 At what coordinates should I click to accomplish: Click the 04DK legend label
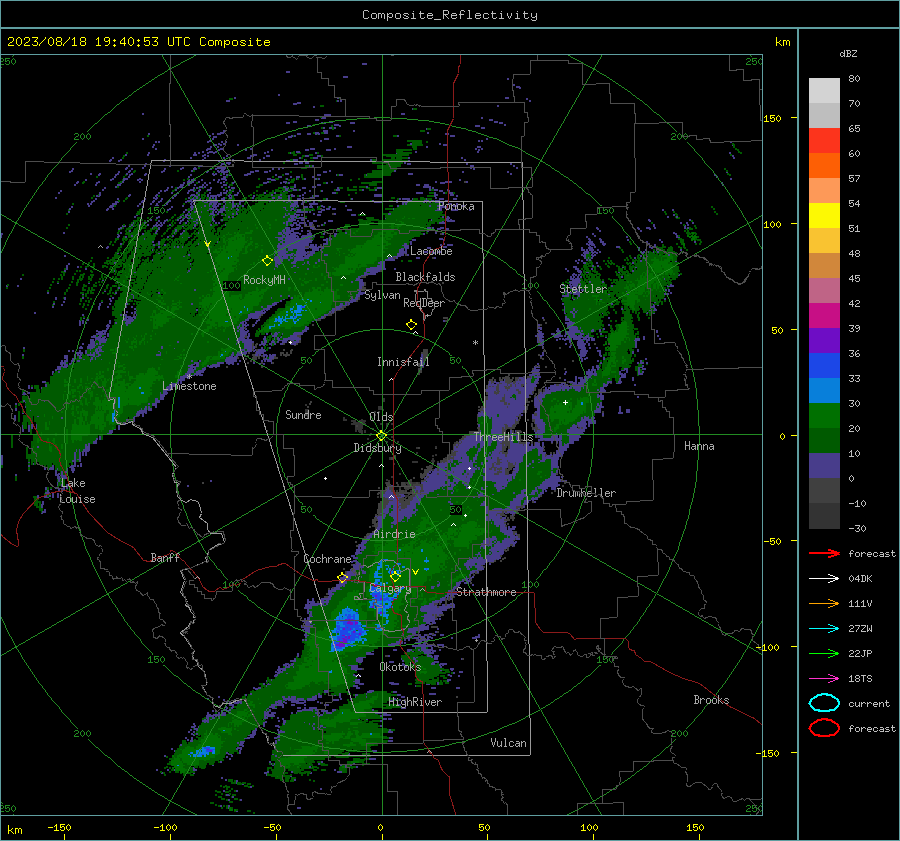point(860,579)
